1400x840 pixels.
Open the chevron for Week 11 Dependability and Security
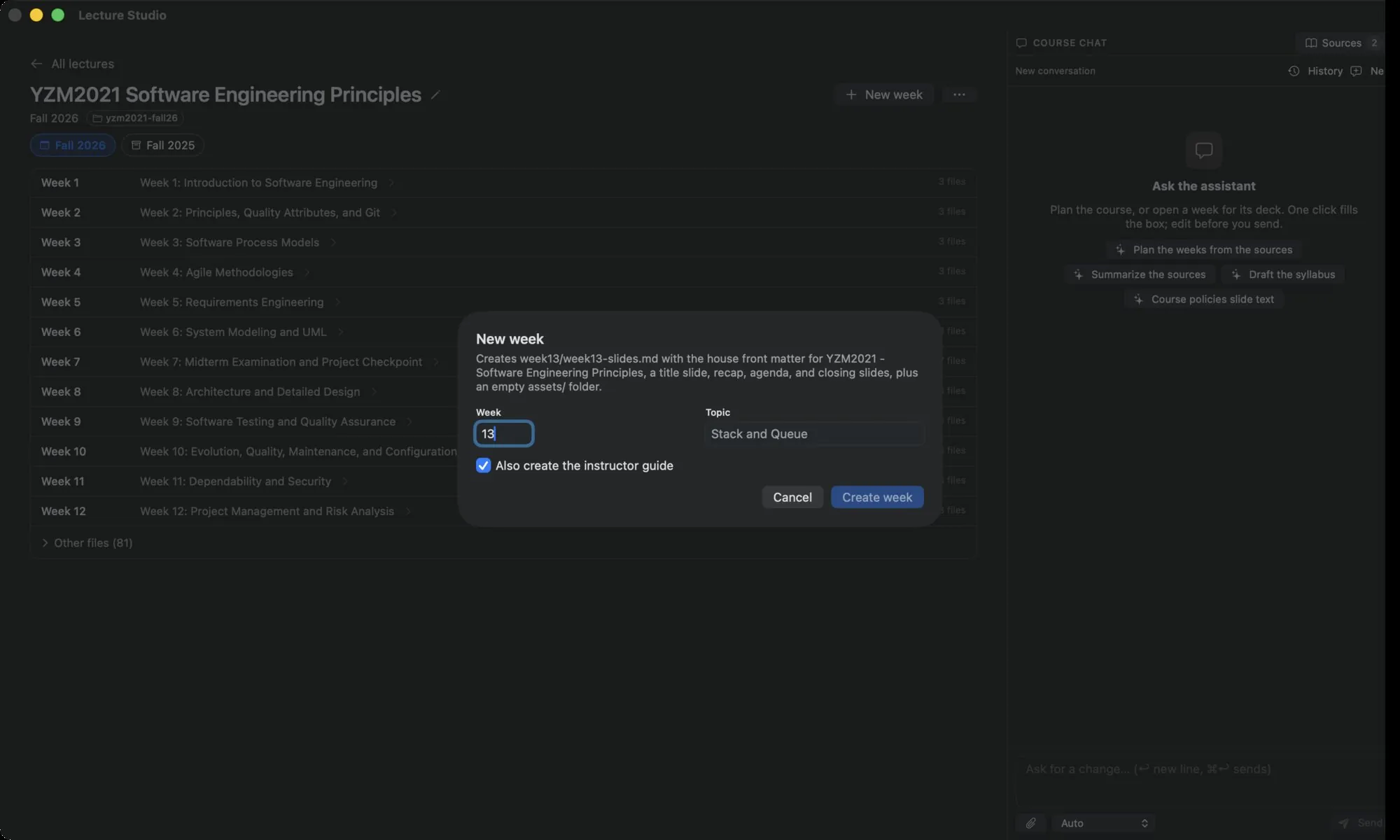pos(344,482)
